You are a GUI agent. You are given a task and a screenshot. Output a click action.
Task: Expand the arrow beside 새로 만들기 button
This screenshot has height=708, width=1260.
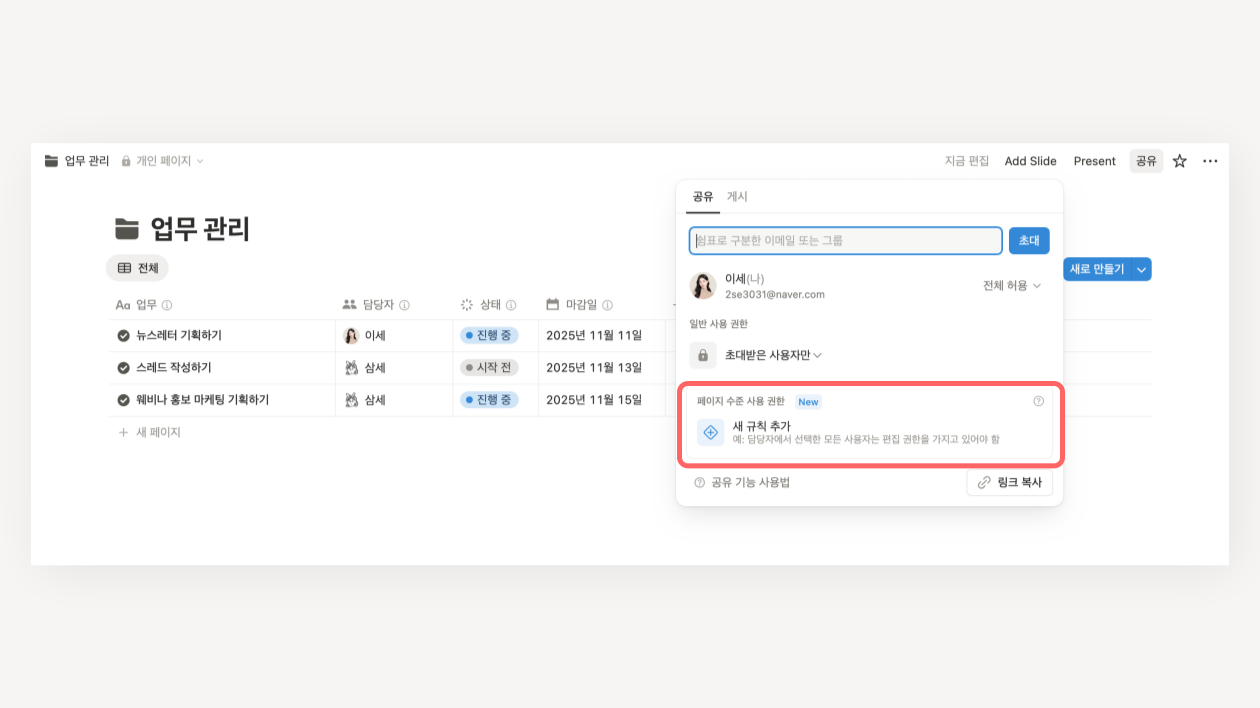click(1141, 269)
